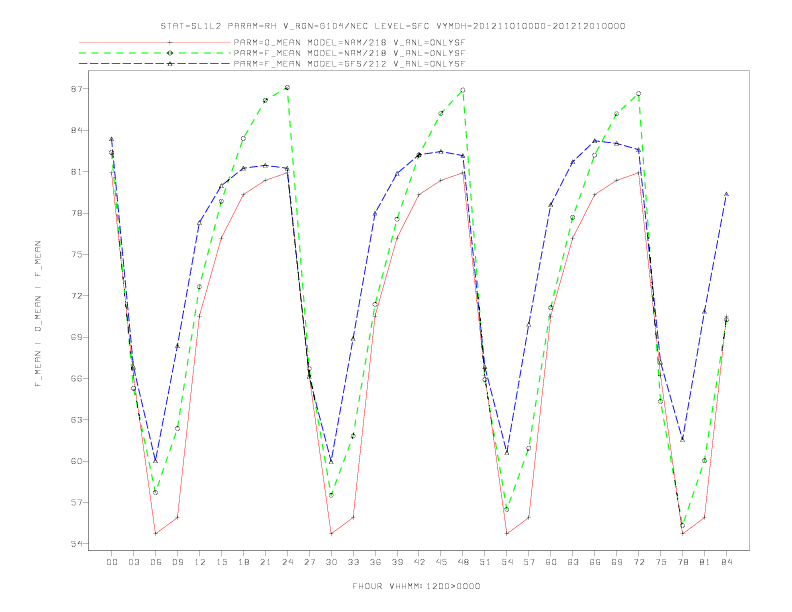Click the 57 tick on the vertical axis
The height and width of the screenshot is (612, 792).
point(77,502)
